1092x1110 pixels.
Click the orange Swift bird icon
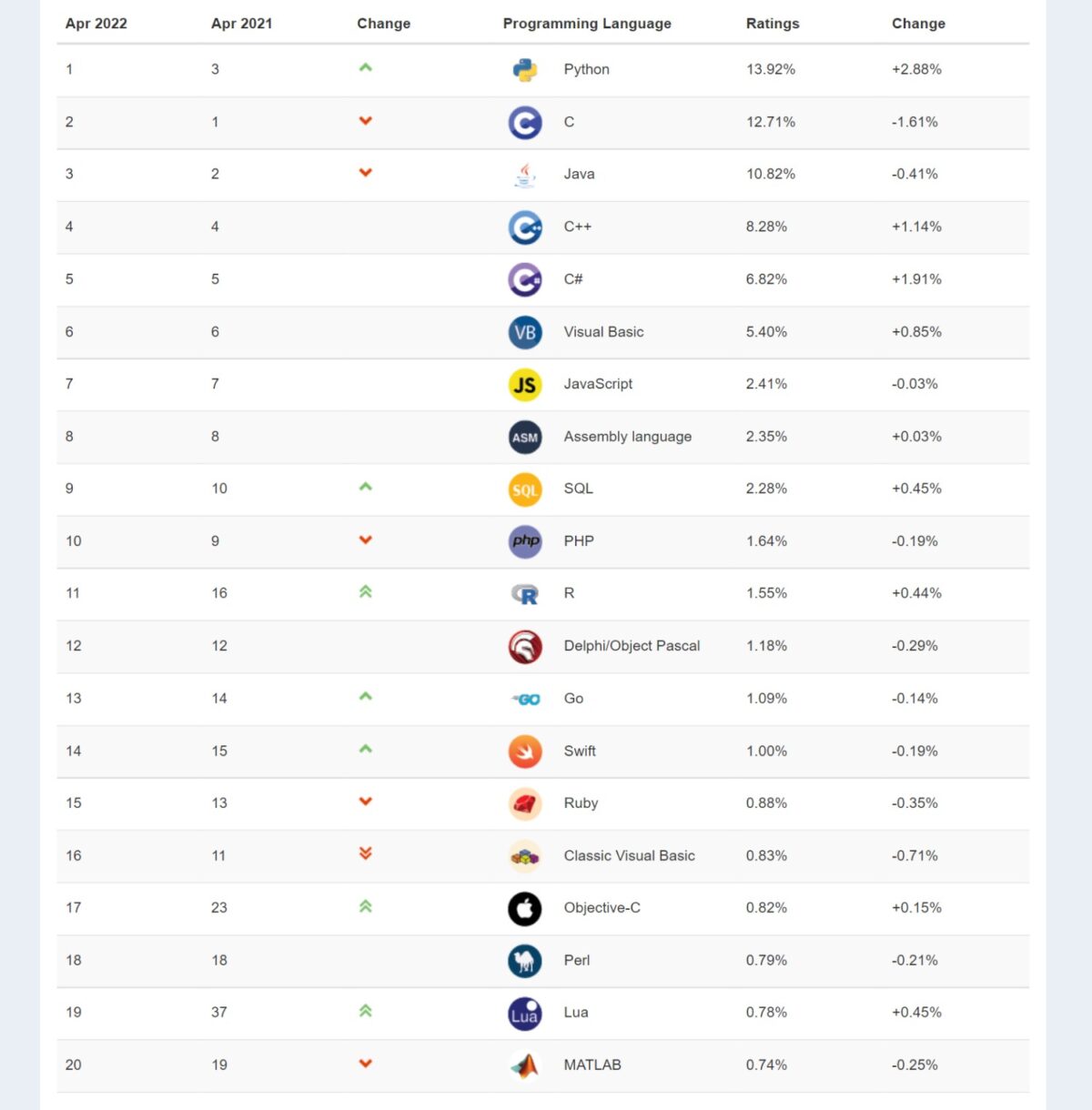click(525, 752)
